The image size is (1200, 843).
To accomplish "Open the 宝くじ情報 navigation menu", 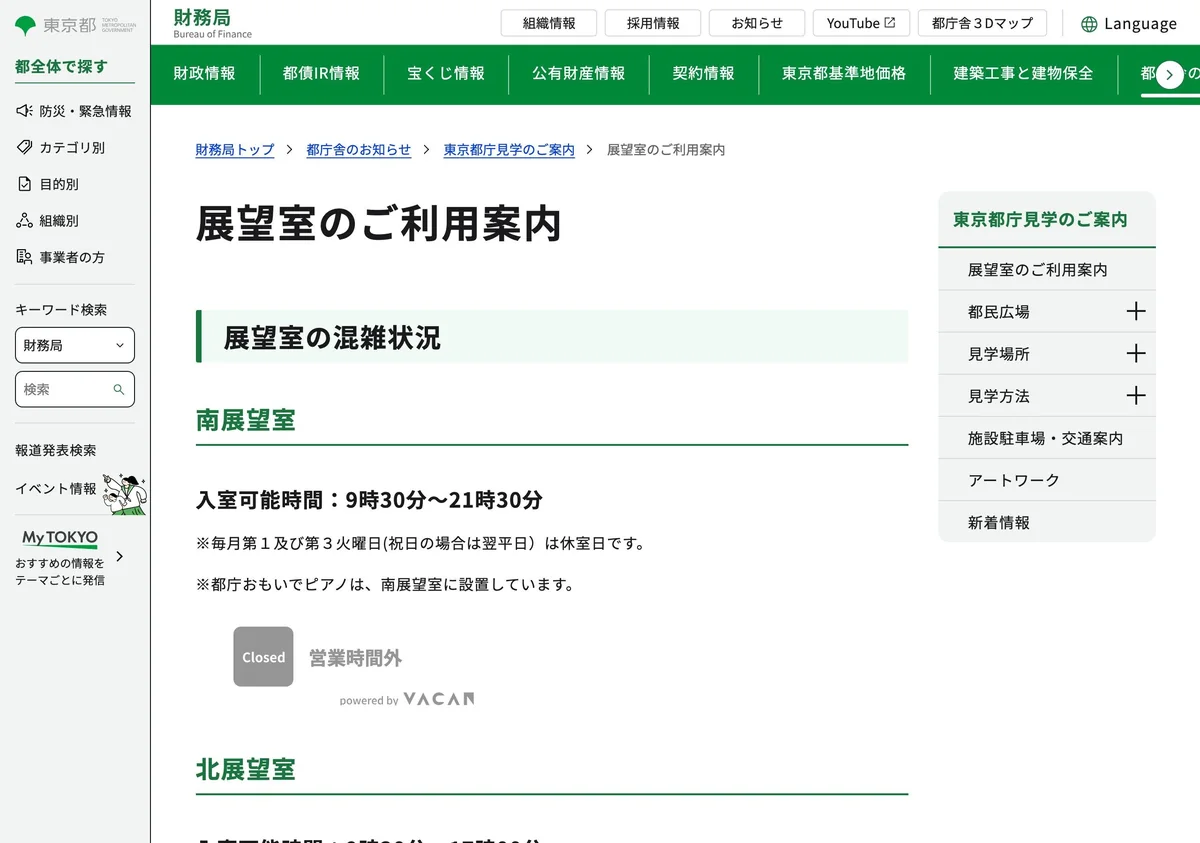I will [x=446, y=74].
